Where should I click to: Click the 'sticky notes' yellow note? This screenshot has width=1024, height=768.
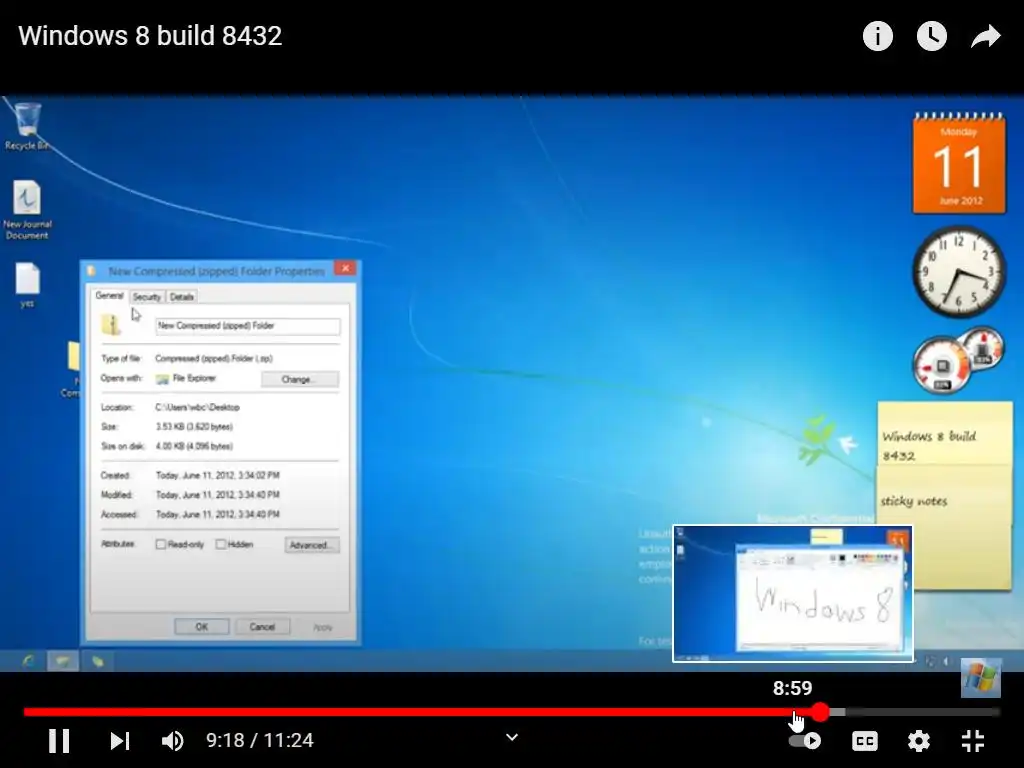pyautogui.click(x=945, y=528)
